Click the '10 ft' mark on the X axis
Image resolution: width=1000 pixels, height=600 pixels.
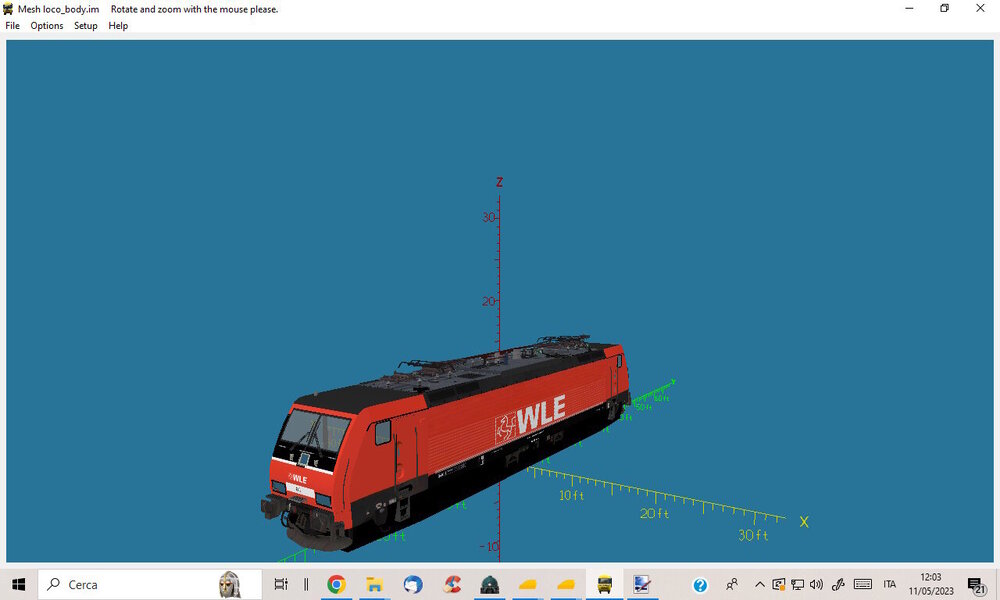pyautogui.click(x=571, y=495)
